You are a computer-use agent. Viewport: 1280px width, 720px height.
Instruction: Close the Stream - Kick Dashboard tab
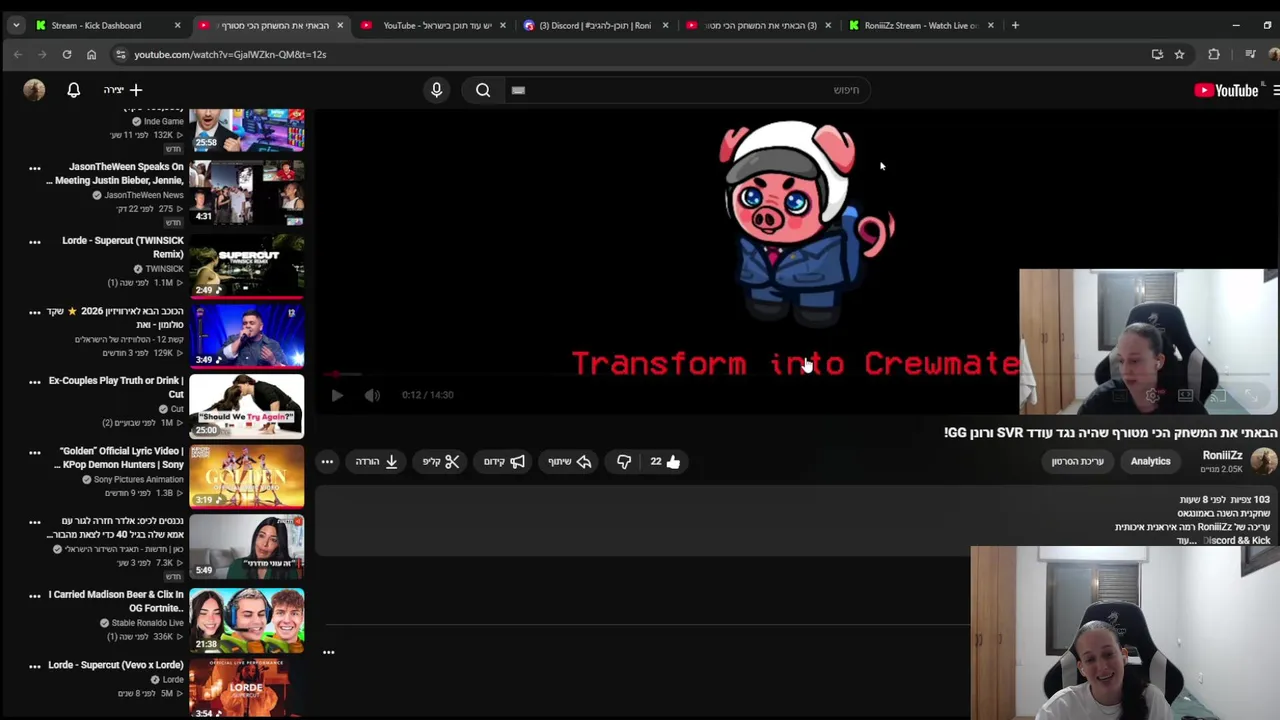(x=177, y=25)
